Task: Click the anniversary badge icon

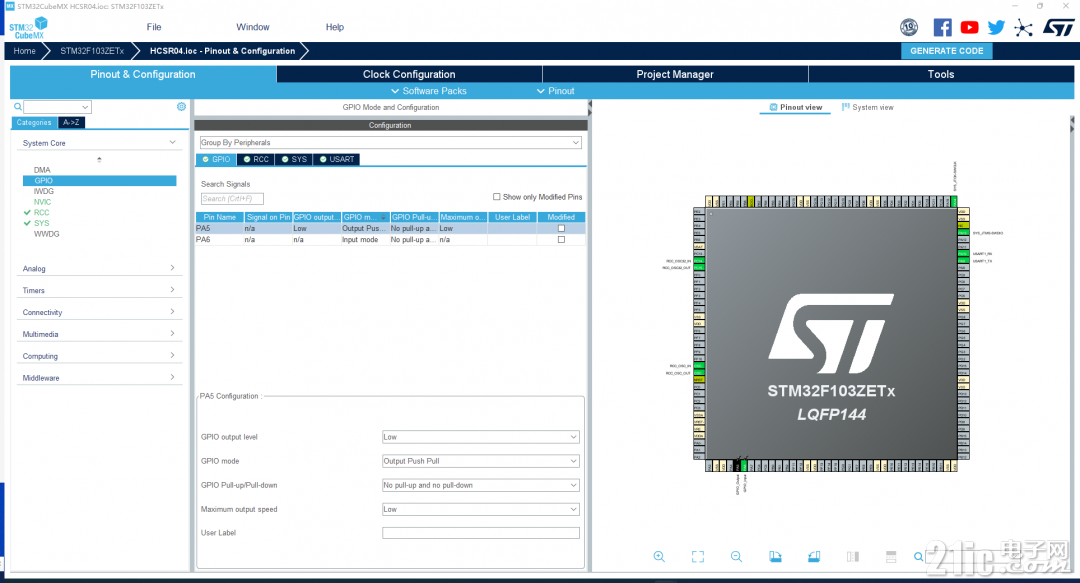Action: (909, 28)
